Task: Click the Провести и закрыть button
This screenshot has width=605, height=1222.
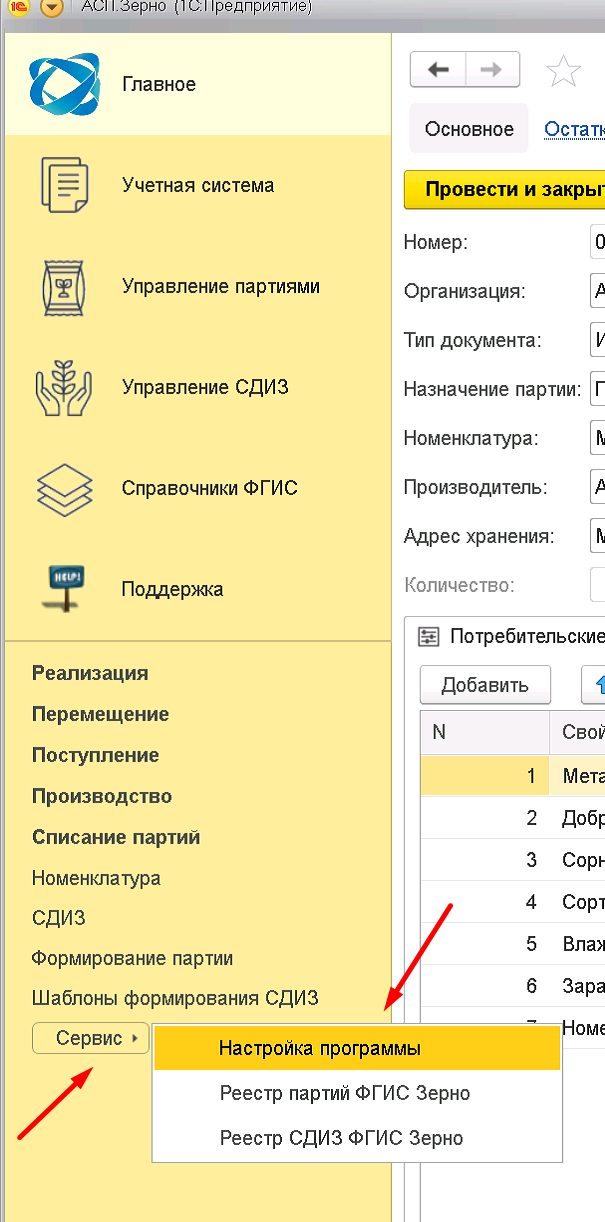Action: [x=504, y=189]
